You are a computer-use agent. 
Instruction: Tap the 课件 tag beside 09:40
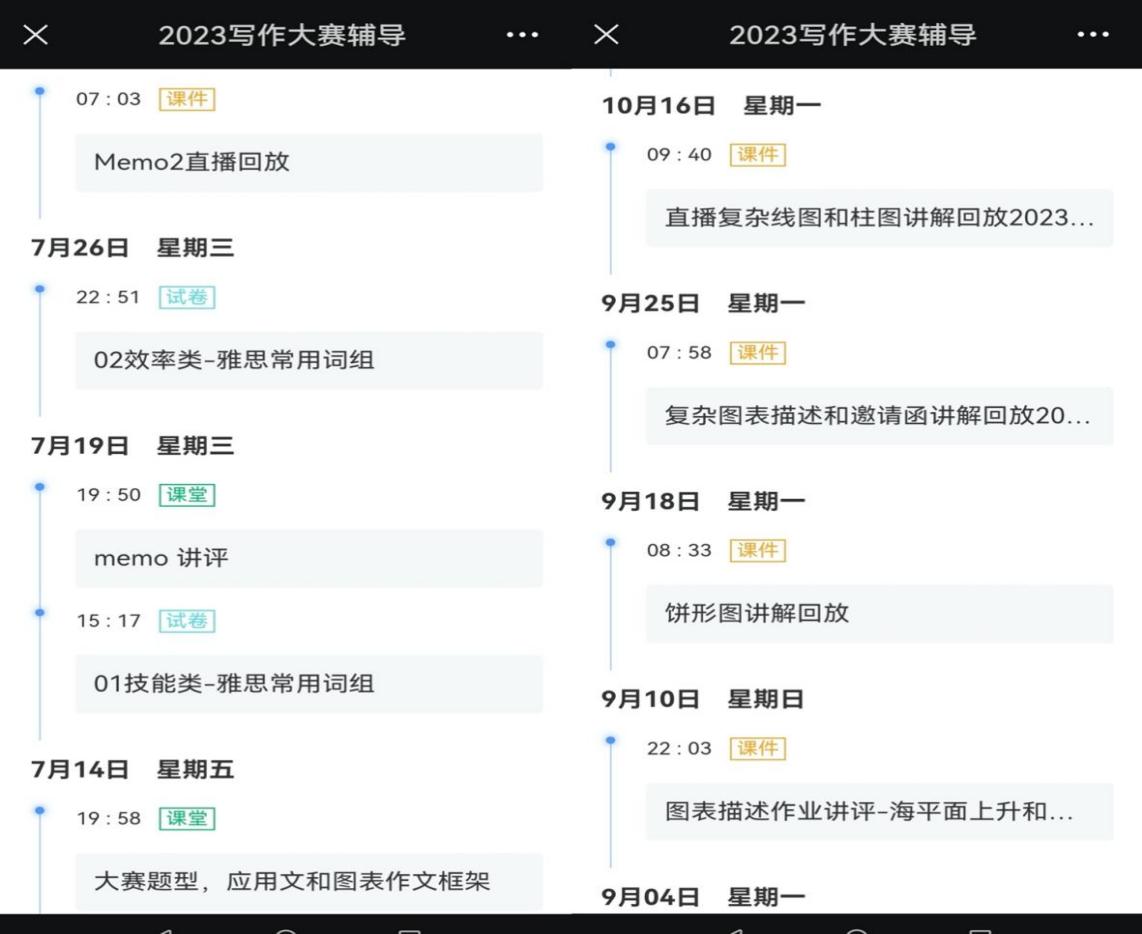[758, 155]
